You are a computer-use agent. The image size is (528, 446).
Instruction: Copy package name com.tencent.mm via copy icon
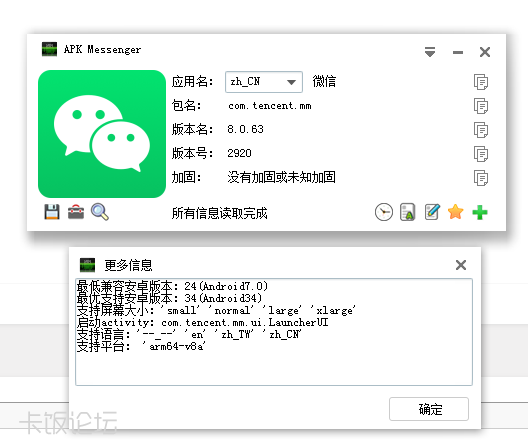pyautogui.click(x=481, y=106)
